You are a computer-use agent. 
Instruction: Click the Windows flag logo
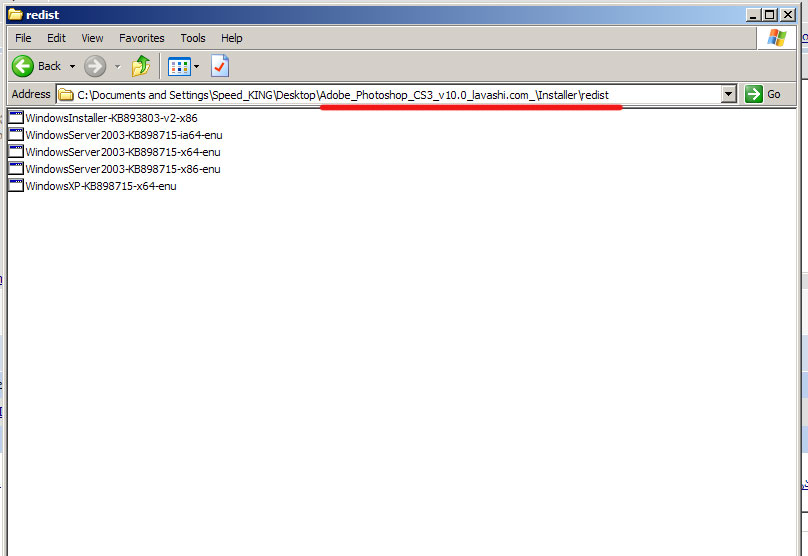click(777, 38)
